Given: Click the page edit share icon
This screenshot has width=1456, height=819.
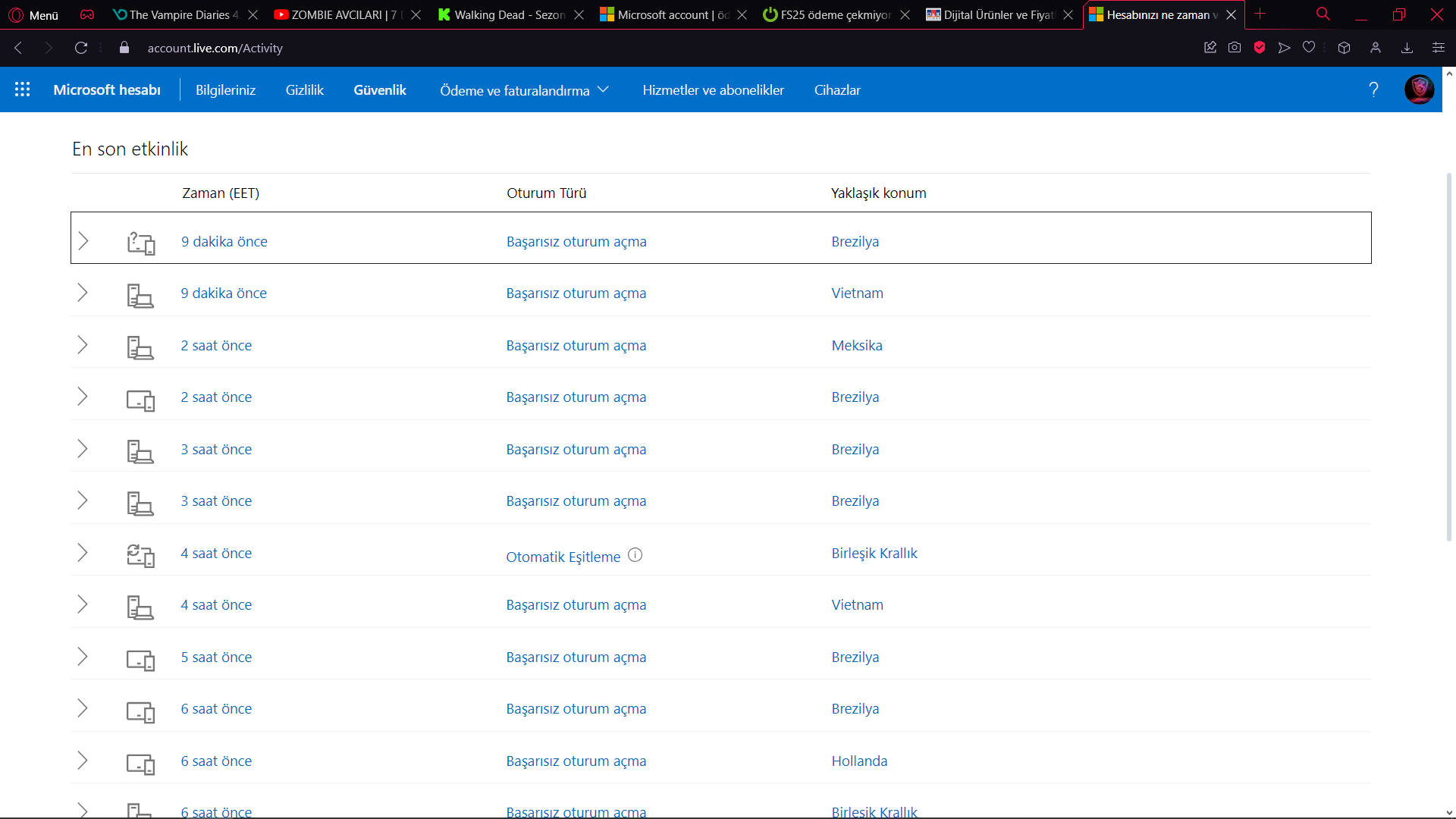Looking at the screenshot, I should tap(1210, 48).
